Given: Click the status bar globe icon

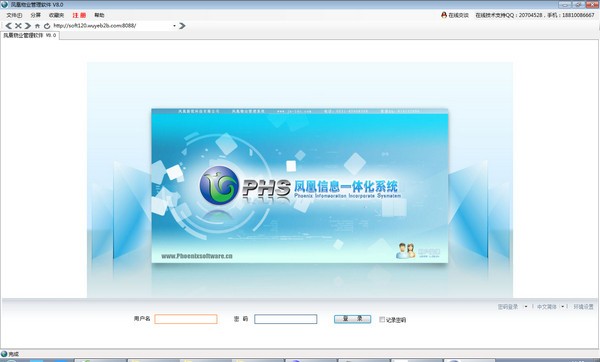Looking at the screenshot, I should click(4, 354).
